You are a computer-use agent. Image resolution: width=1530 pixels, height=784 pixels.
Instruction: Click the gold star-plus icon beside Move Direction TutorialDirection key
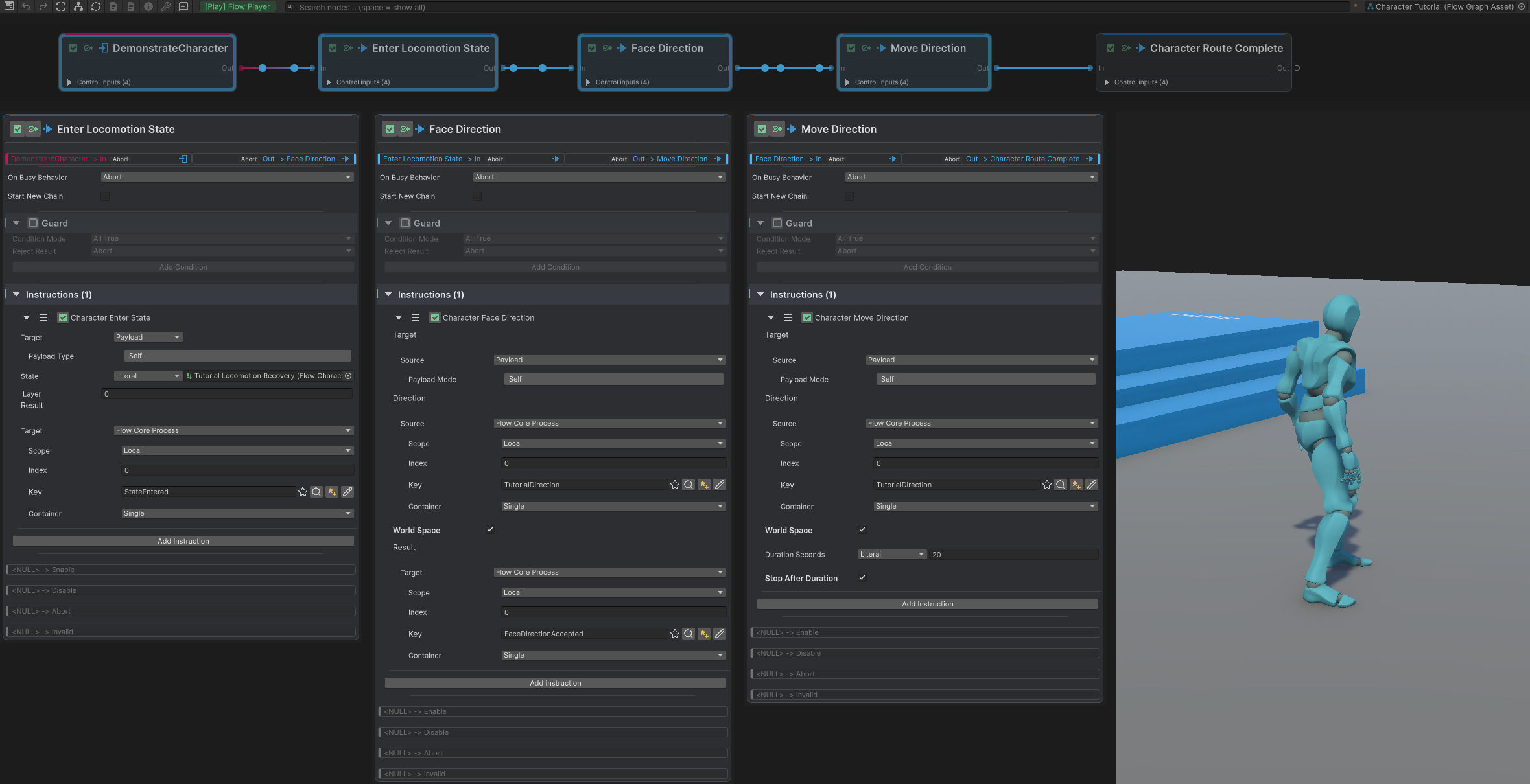1076,485
